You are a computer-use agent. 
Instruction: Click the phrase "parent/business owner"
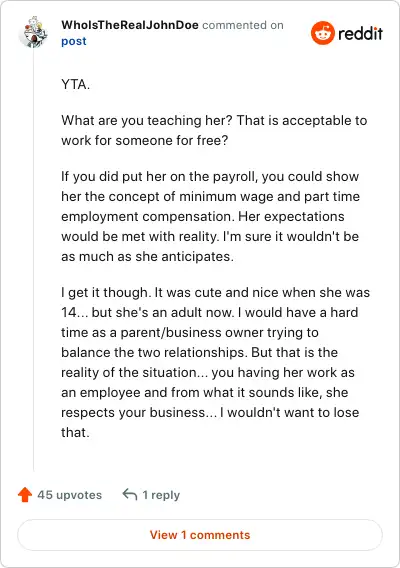192,332
